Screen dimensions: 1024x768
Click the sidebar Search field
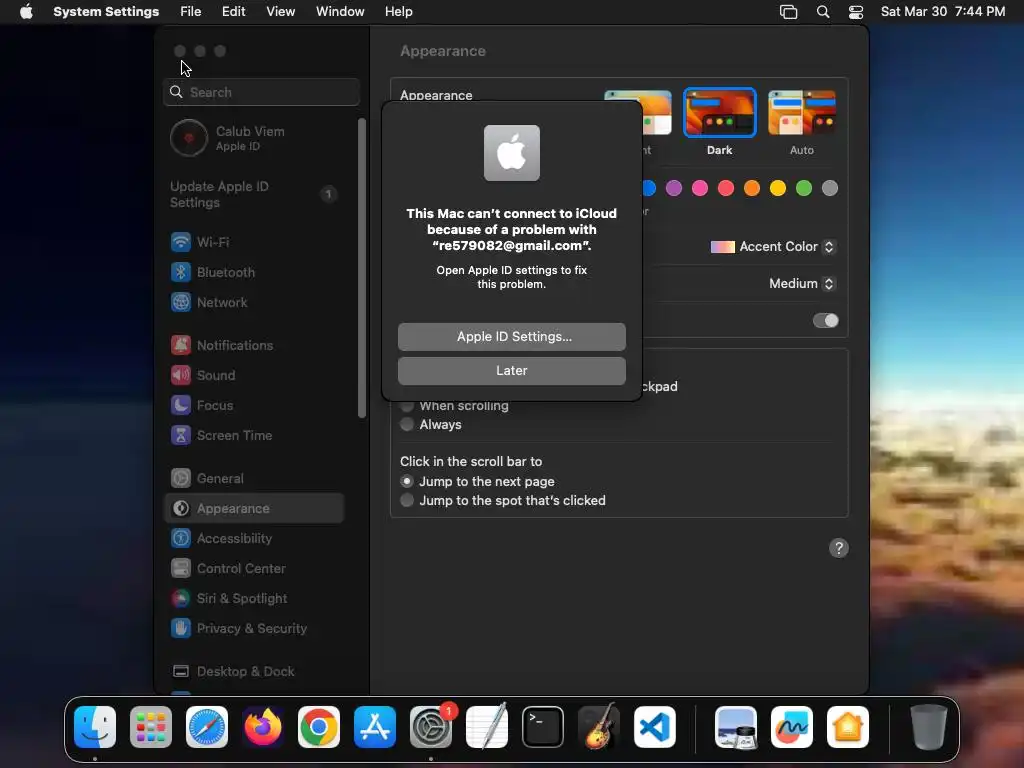[x=261, y=92]
